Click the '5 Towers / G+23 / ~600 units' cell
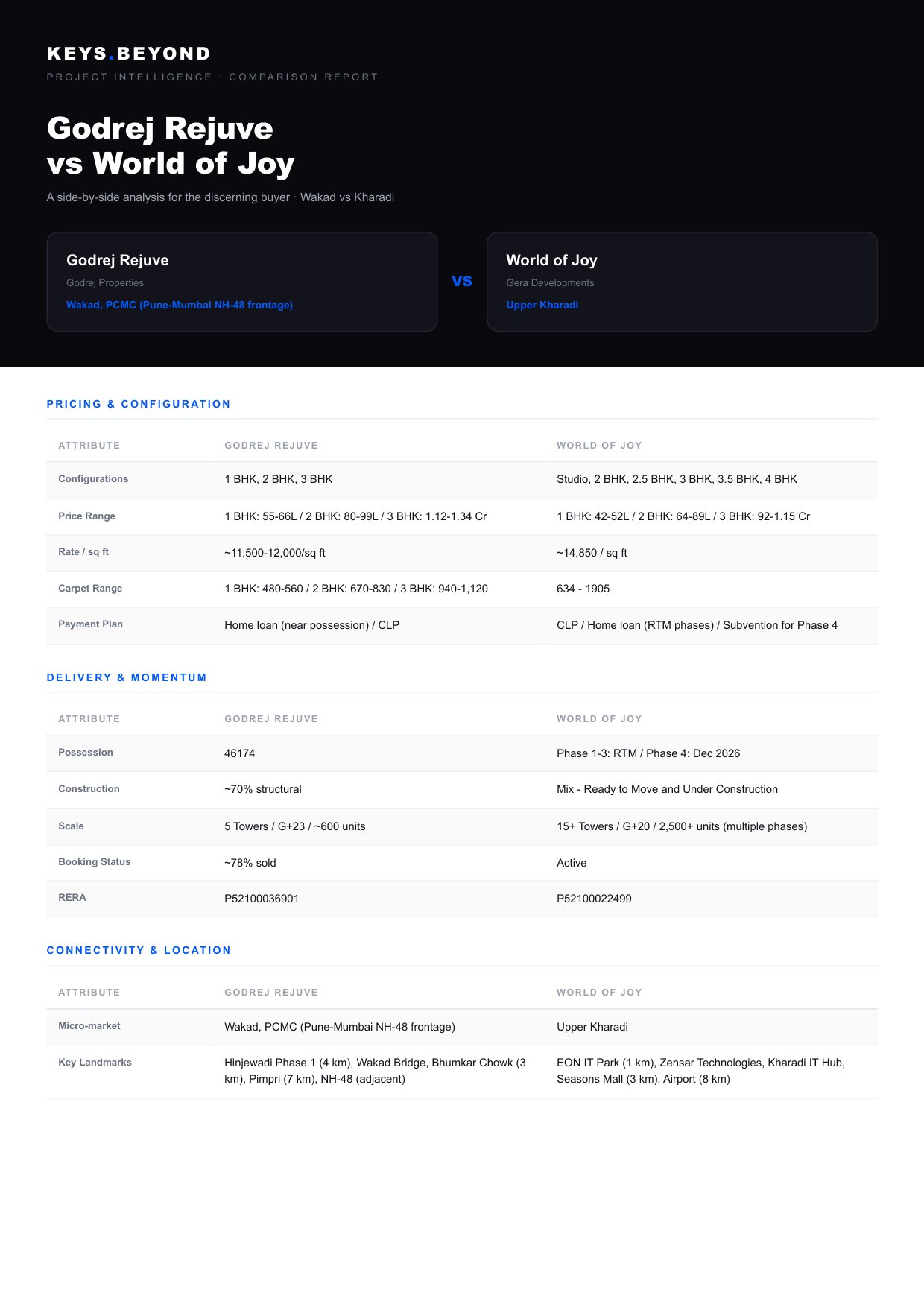This screenshot has height=1307, width=924. (295, 826)
